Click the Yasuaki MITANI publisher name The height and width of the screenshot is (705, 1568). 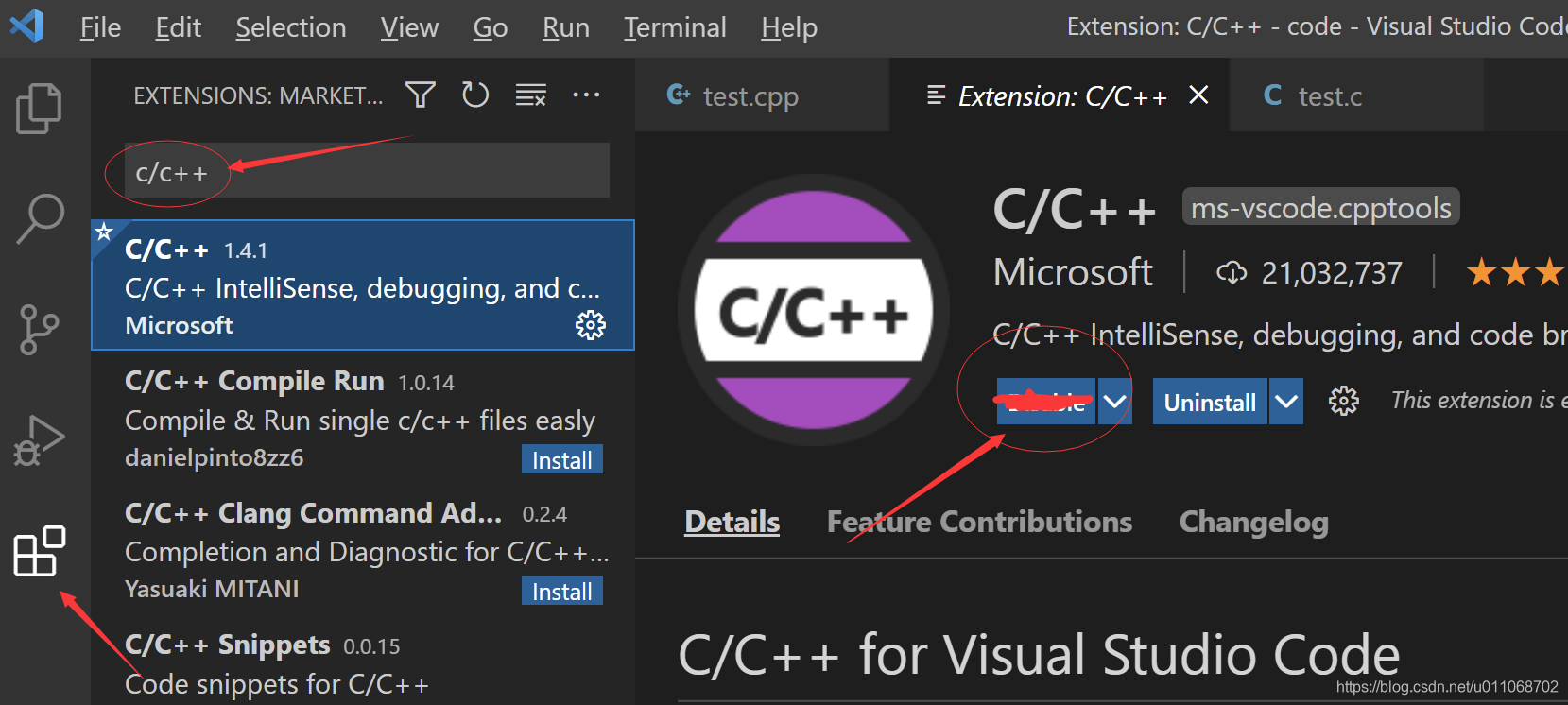click(212, 589)
